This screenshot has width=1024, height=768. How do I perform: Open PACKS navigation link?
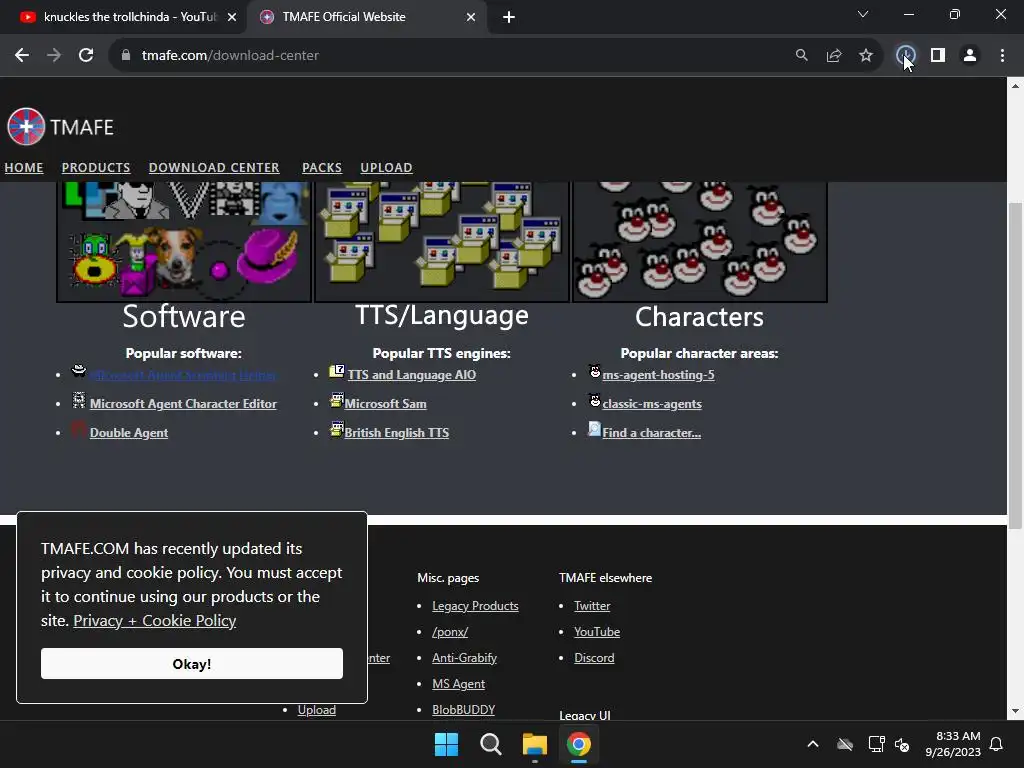[322, 167]
